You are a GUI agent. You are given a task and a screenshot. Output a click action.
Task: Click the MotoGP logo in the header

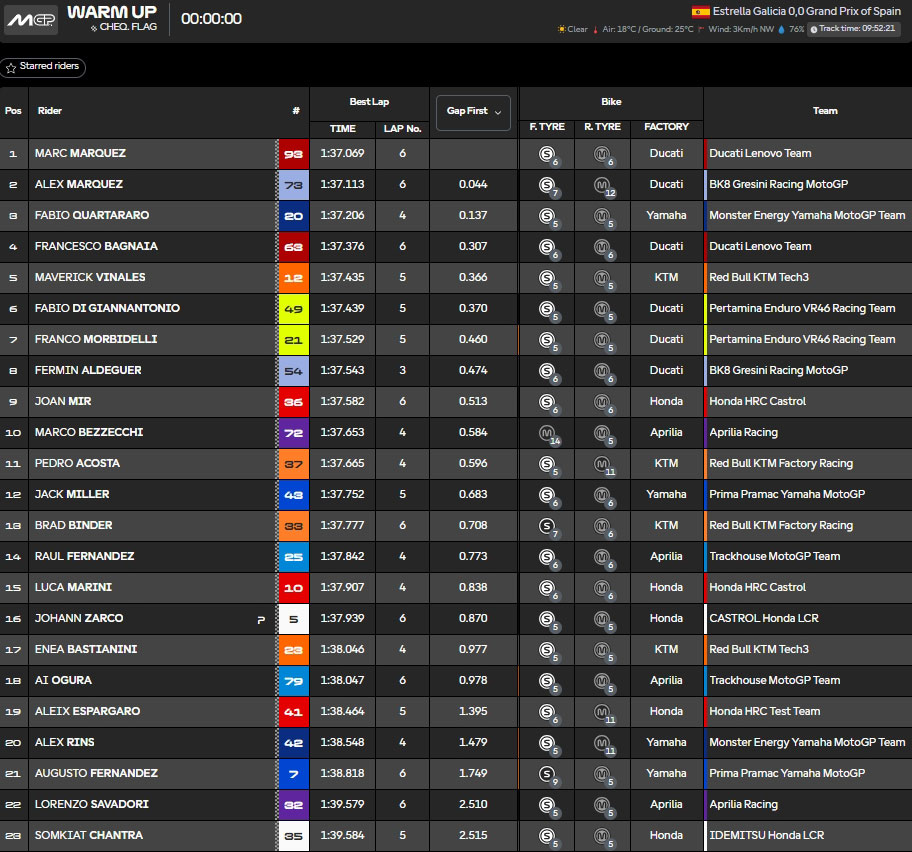tap(31, 19)
